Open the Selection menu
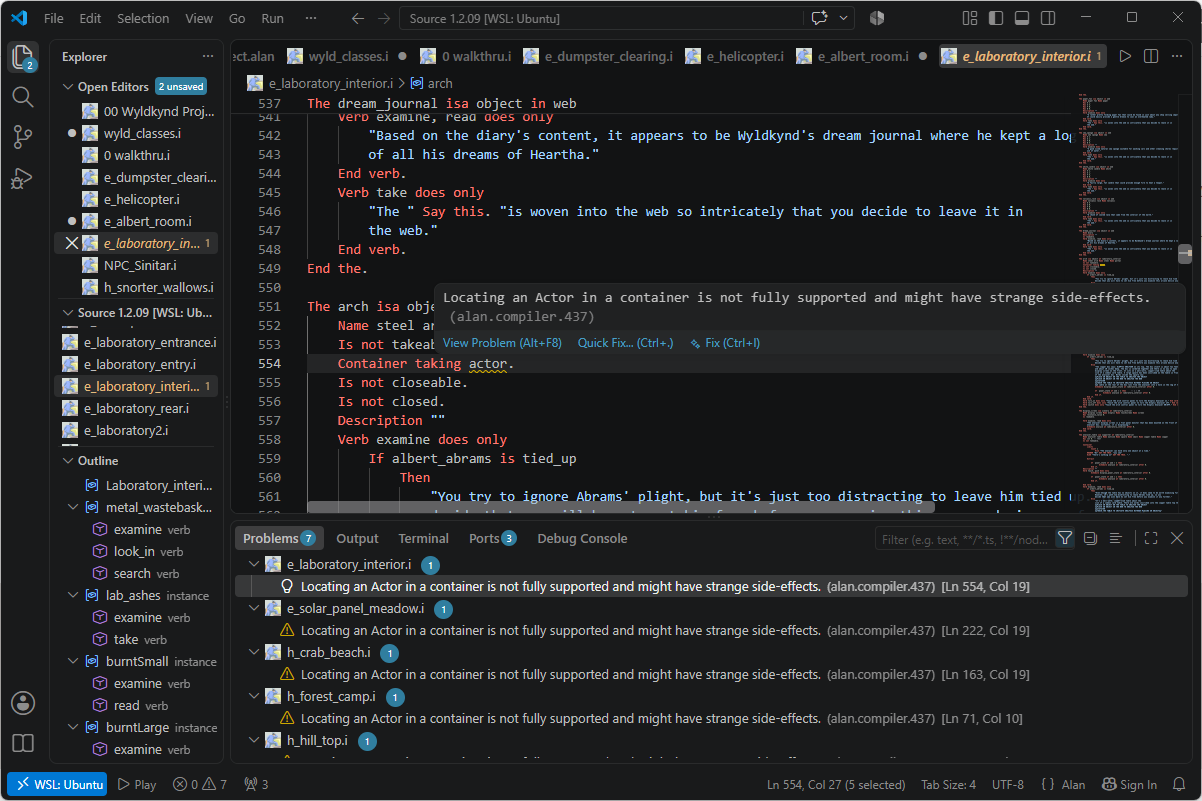The width and height of the screenshot is (1202, 801). point(143,18)
